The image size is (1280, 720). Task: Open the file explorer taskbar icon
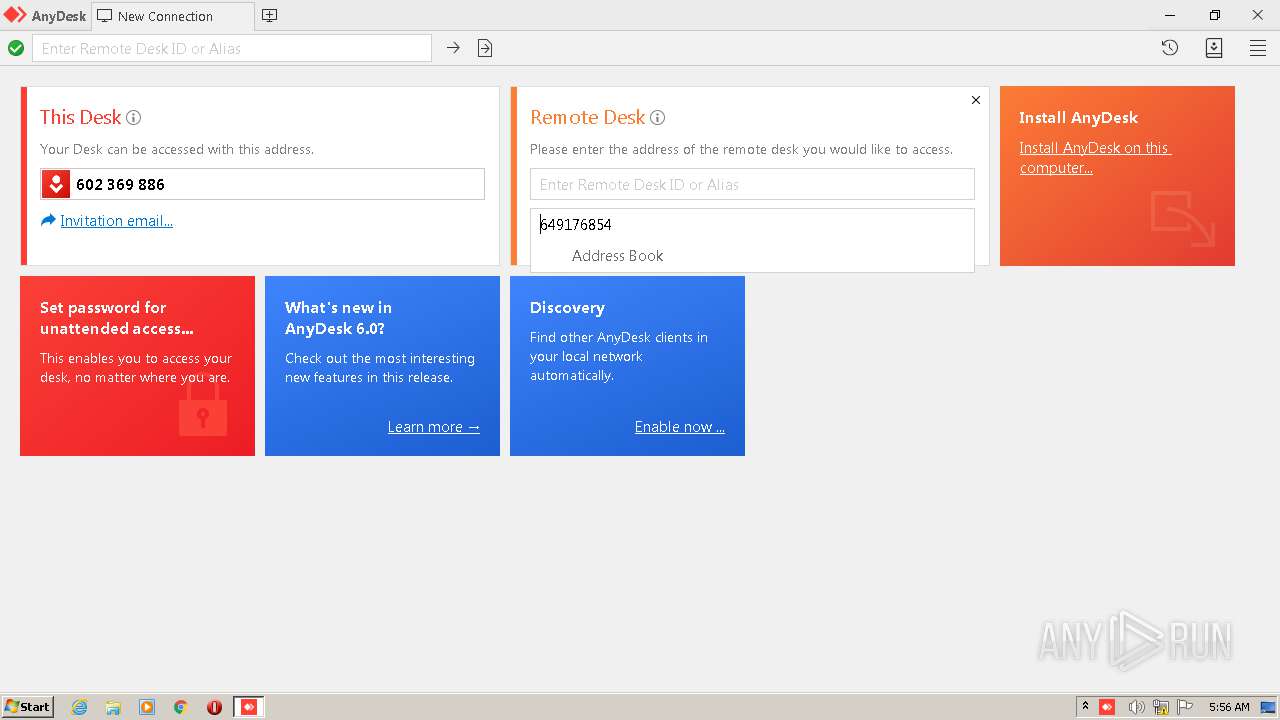click(x=113, y=707)
